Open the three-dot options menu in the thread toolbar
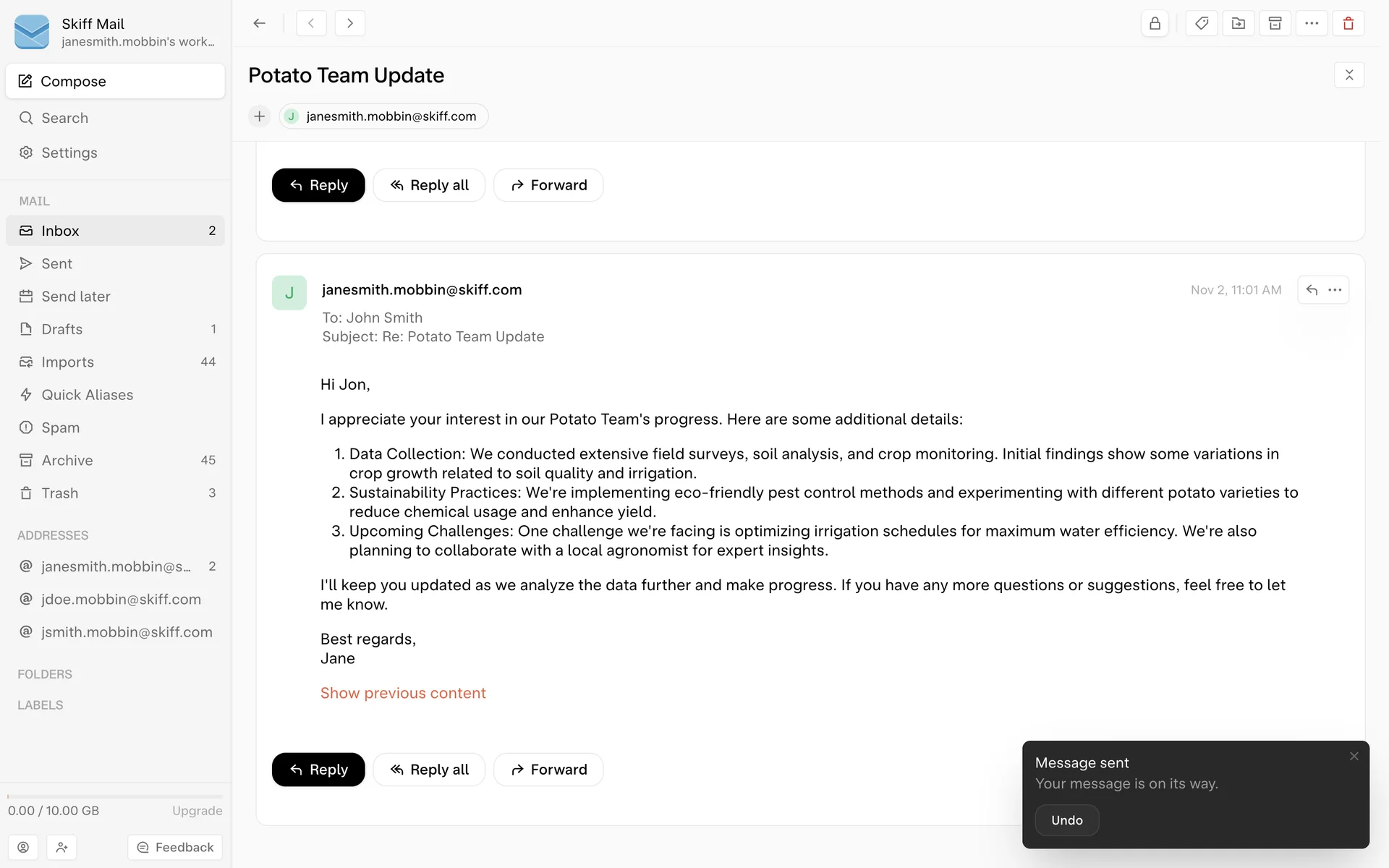Screen dimensions: 1389x868 point(1312,23)
